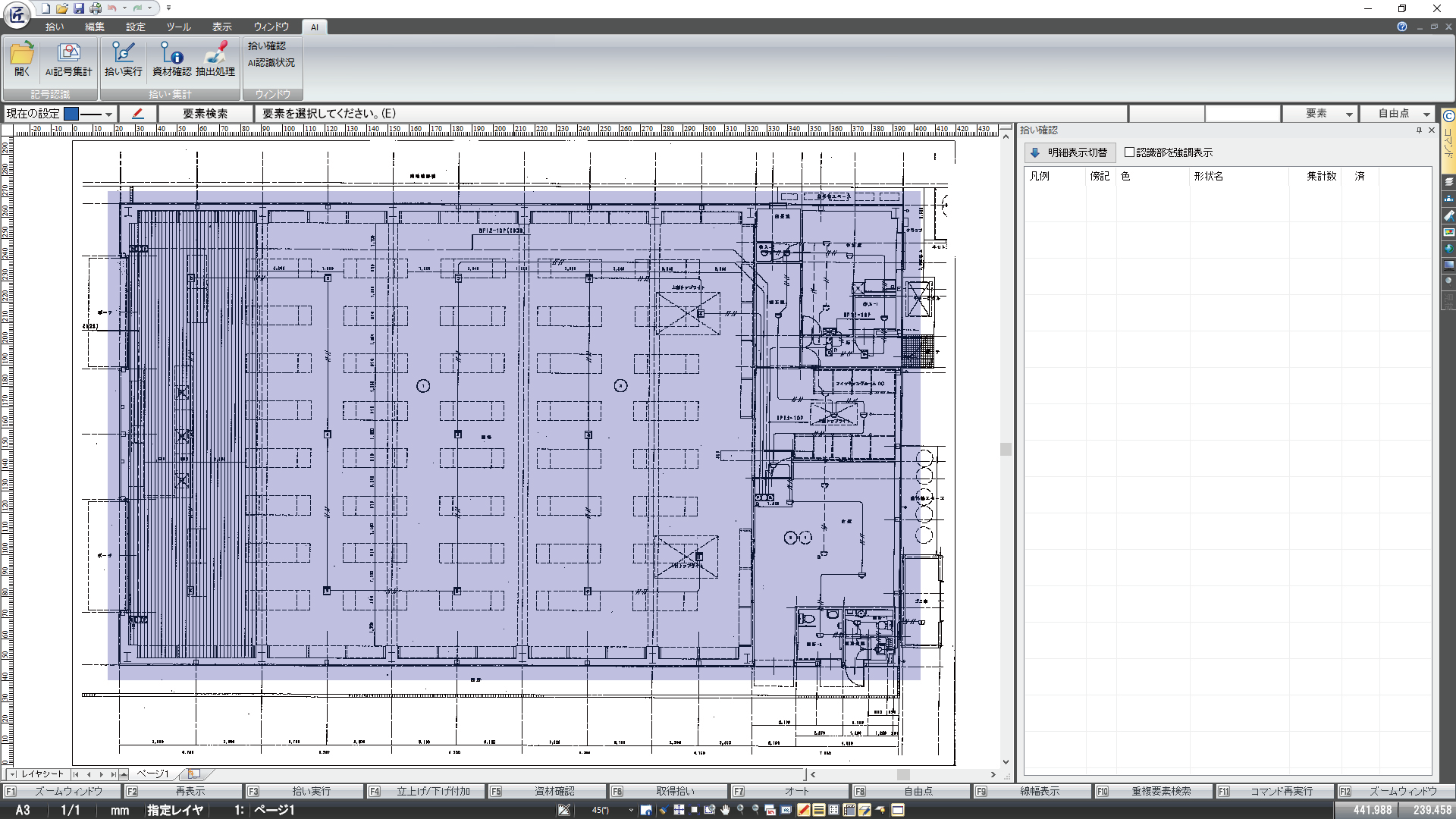Toggle the light bulb highlight icon in status bar
1456x819 pixels.
(880, 810)
